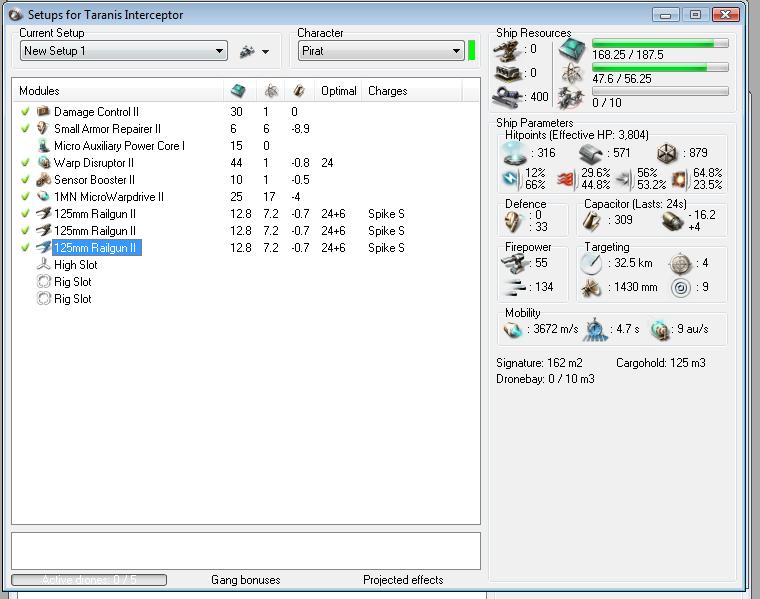Click the CPU resource icon in Ship Resources
Viewport: 760px width, 599px height.
(572, 49)
